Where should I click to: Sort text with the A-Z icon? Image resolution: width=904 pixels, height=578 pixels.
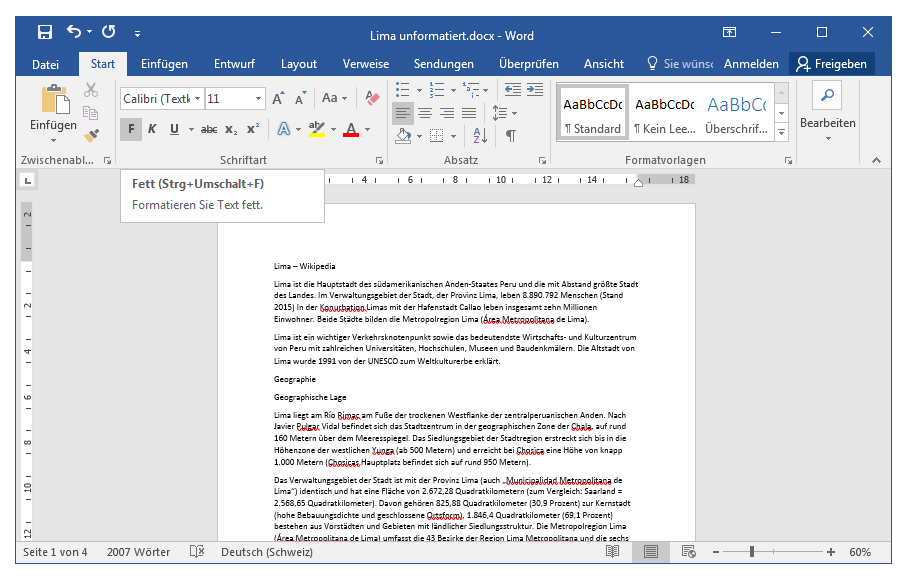480,136
